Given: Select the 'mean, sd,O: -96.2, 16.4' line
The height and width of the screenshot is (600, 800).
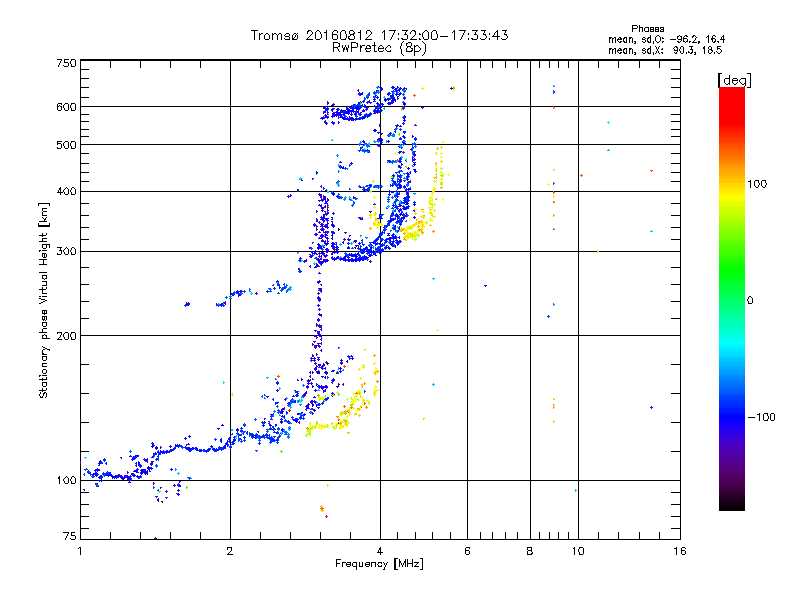Looking at the screenshot, I should (666, 39).
